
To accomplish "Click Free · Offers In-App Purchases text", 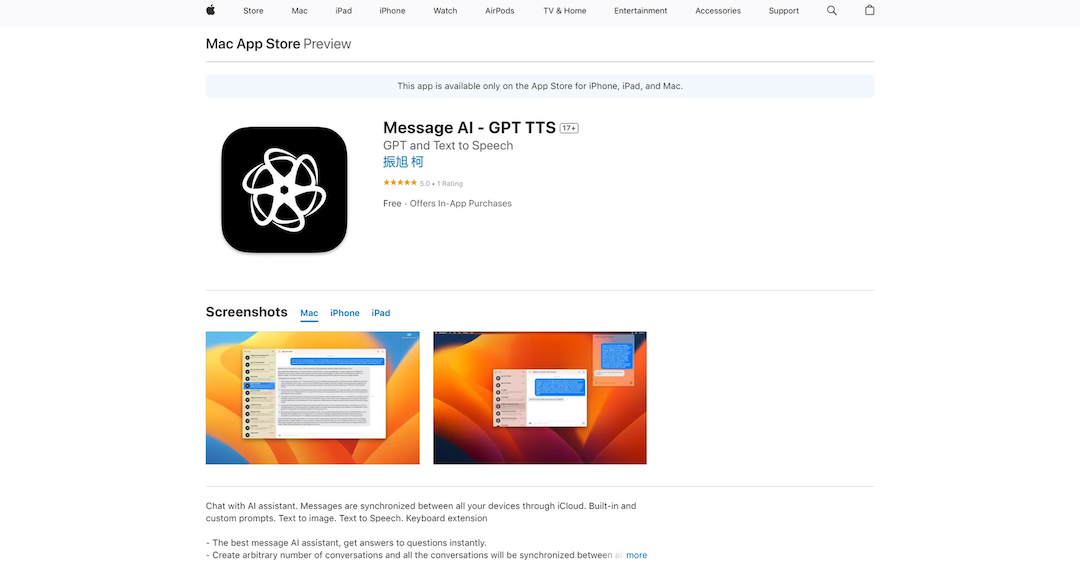I will point(447,203).
